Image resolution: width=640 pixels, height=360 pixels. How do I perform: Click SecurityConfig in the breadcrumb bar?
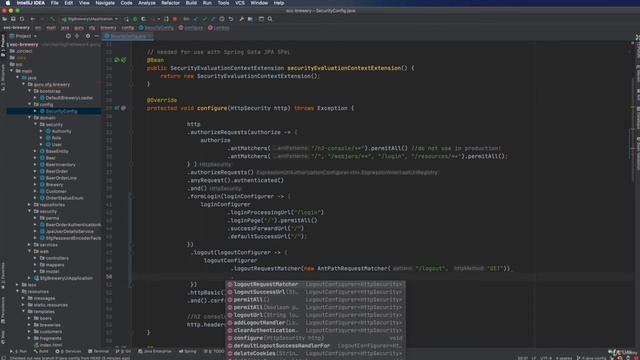156,28
